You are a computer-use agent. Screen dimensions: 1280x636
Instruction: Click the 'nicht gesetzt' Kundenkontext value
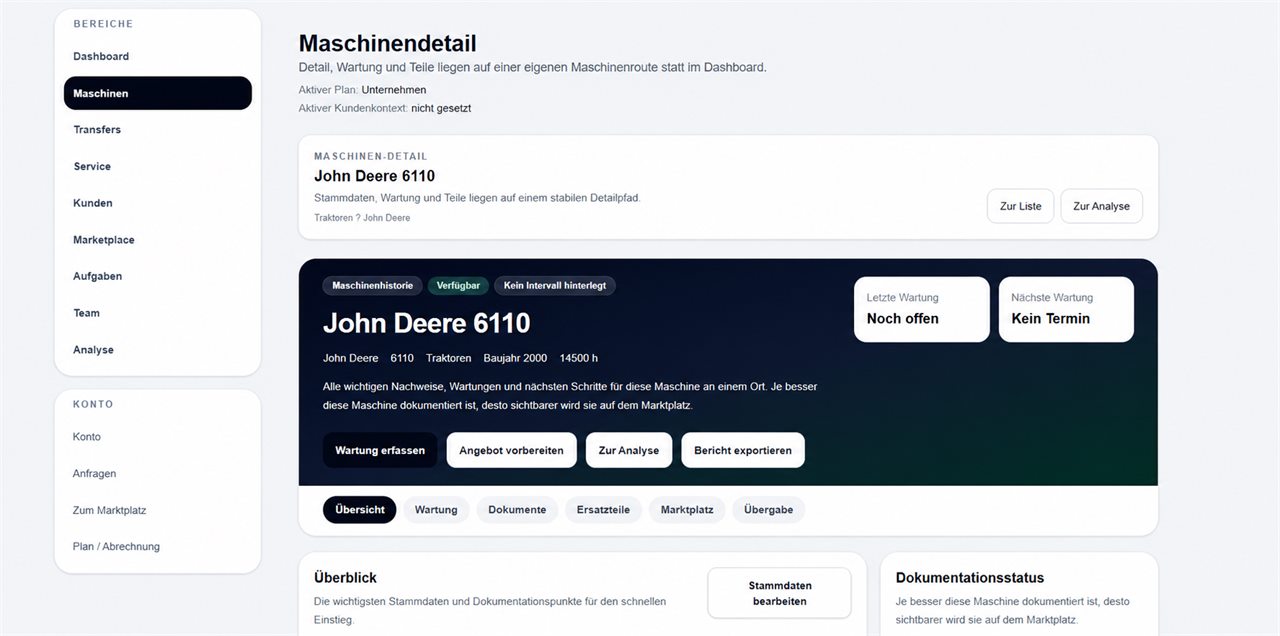pyautogui.click(x=441, y=108)
